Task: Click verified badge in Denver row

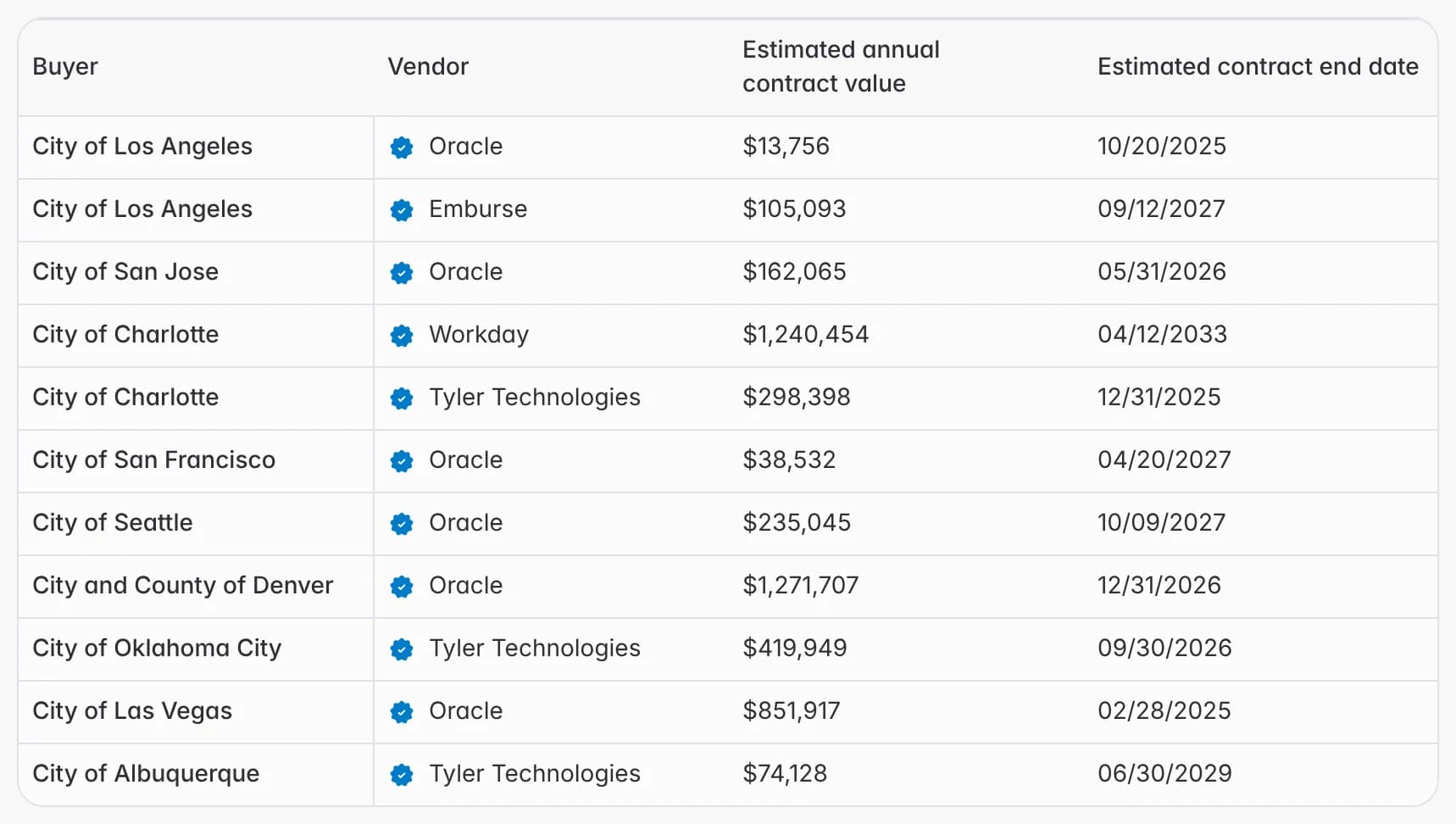Action: (x=402, y=587)
